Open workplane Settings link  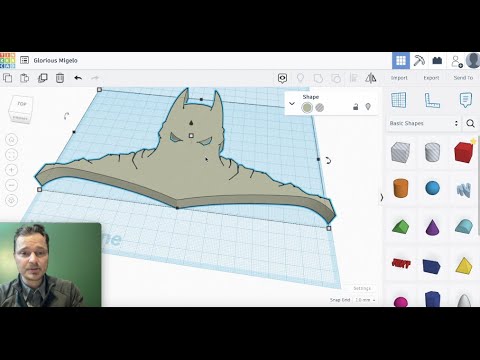(x=362, y=288)
